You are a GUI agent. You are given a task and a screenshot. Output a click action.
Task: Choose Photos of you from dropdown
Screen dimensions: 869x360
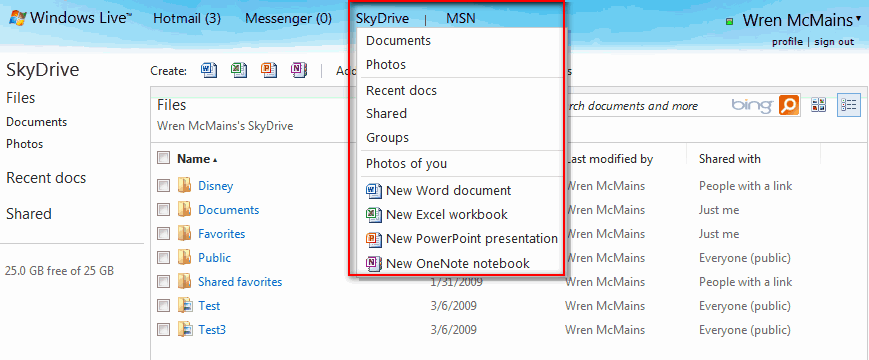(x=406, y=163)
